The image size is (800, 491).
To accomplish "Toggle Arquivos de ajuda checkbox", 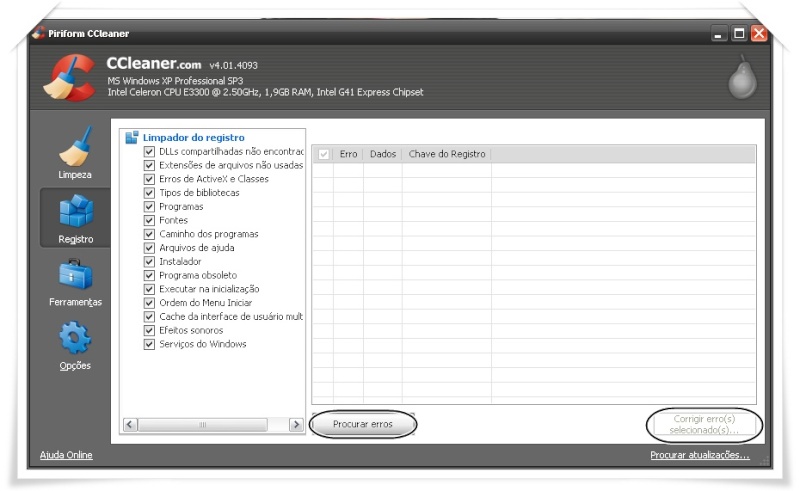I will tap(149, 248).
